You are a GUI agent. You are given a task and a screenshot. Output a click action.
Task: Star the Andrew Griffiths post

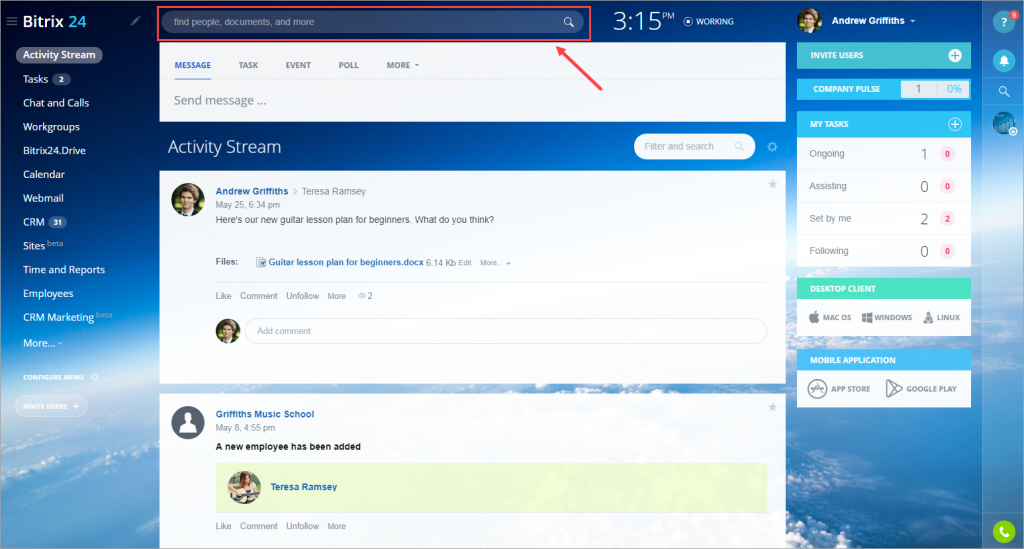click(773, 184)
